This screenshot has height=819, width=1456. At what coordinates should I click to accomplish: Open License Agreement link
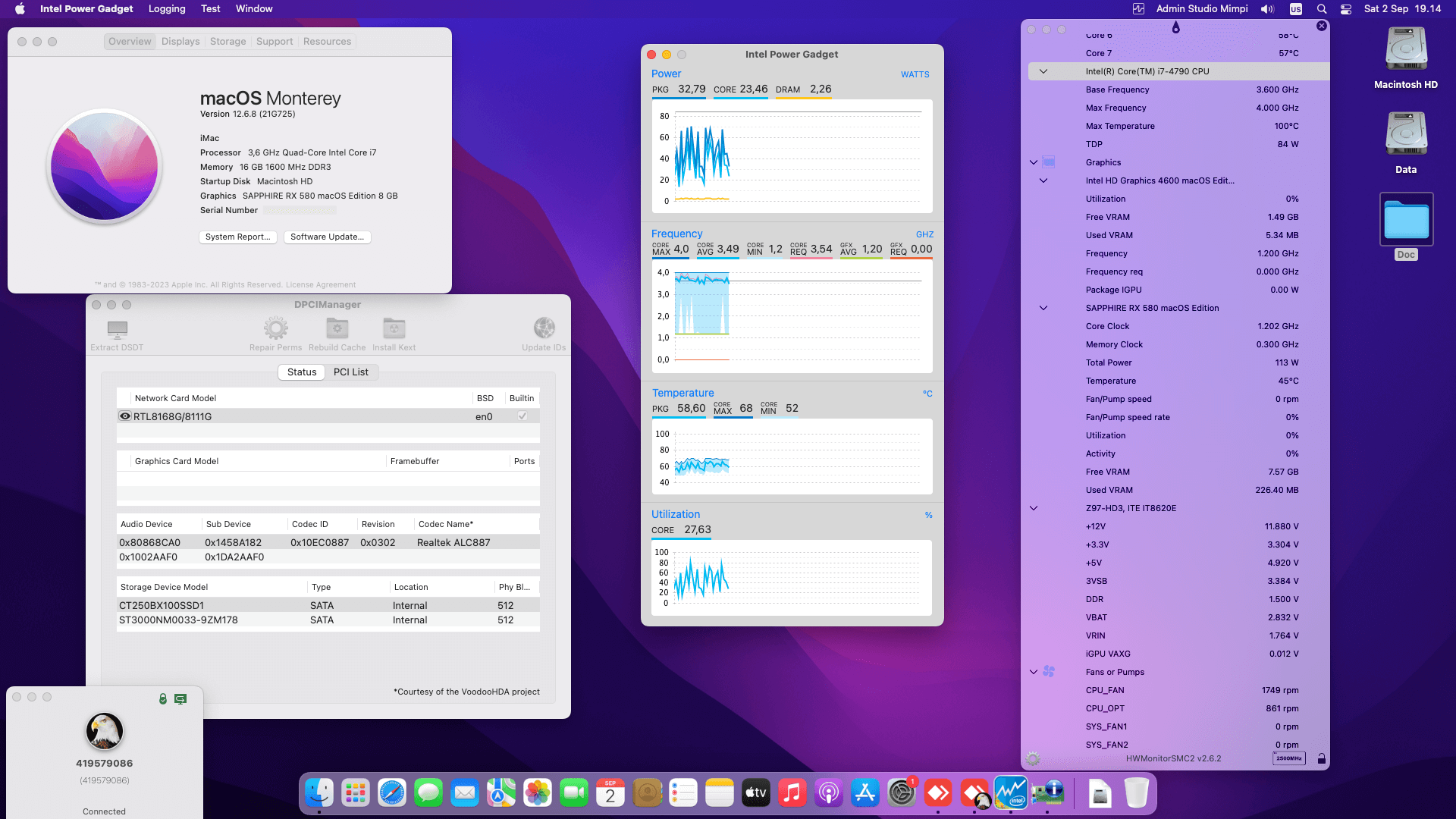(x=321, y=285)
